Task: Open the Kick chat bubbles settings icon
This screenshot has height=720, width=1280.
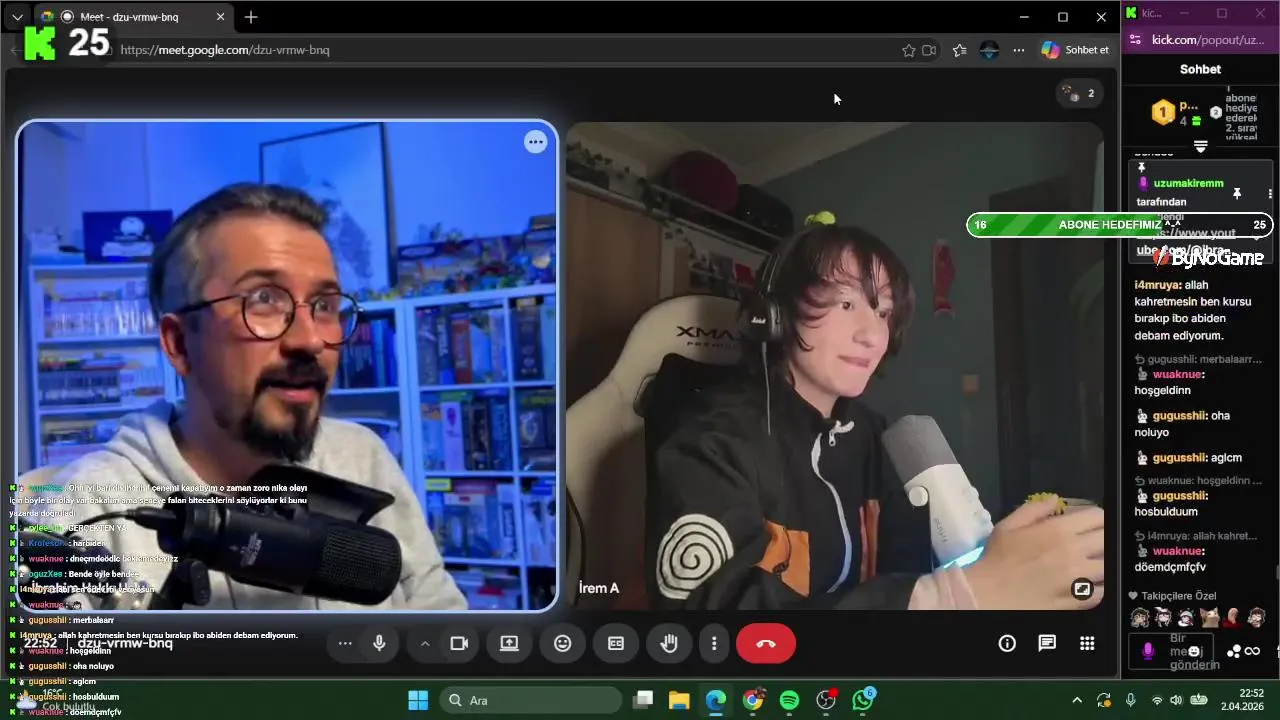Action: pyautogui.click(x=1234, y=652)
